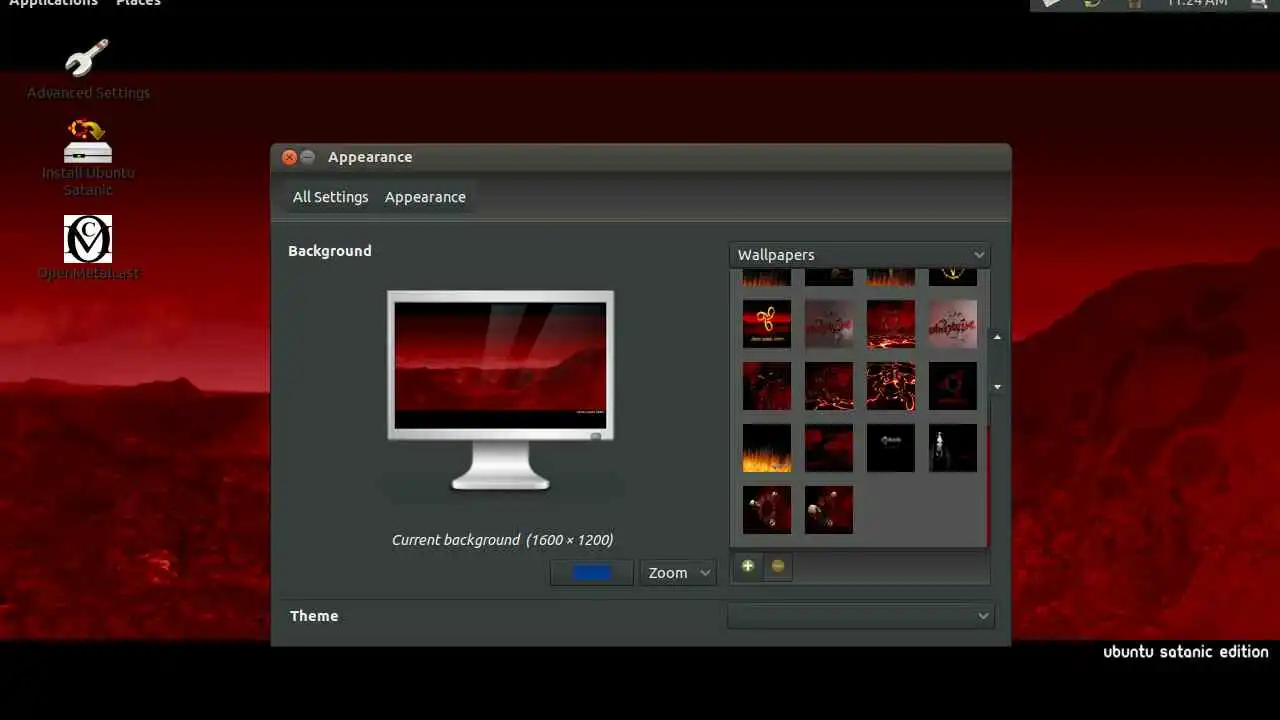Open the blue background color swatch

click(x=592, y=573)
